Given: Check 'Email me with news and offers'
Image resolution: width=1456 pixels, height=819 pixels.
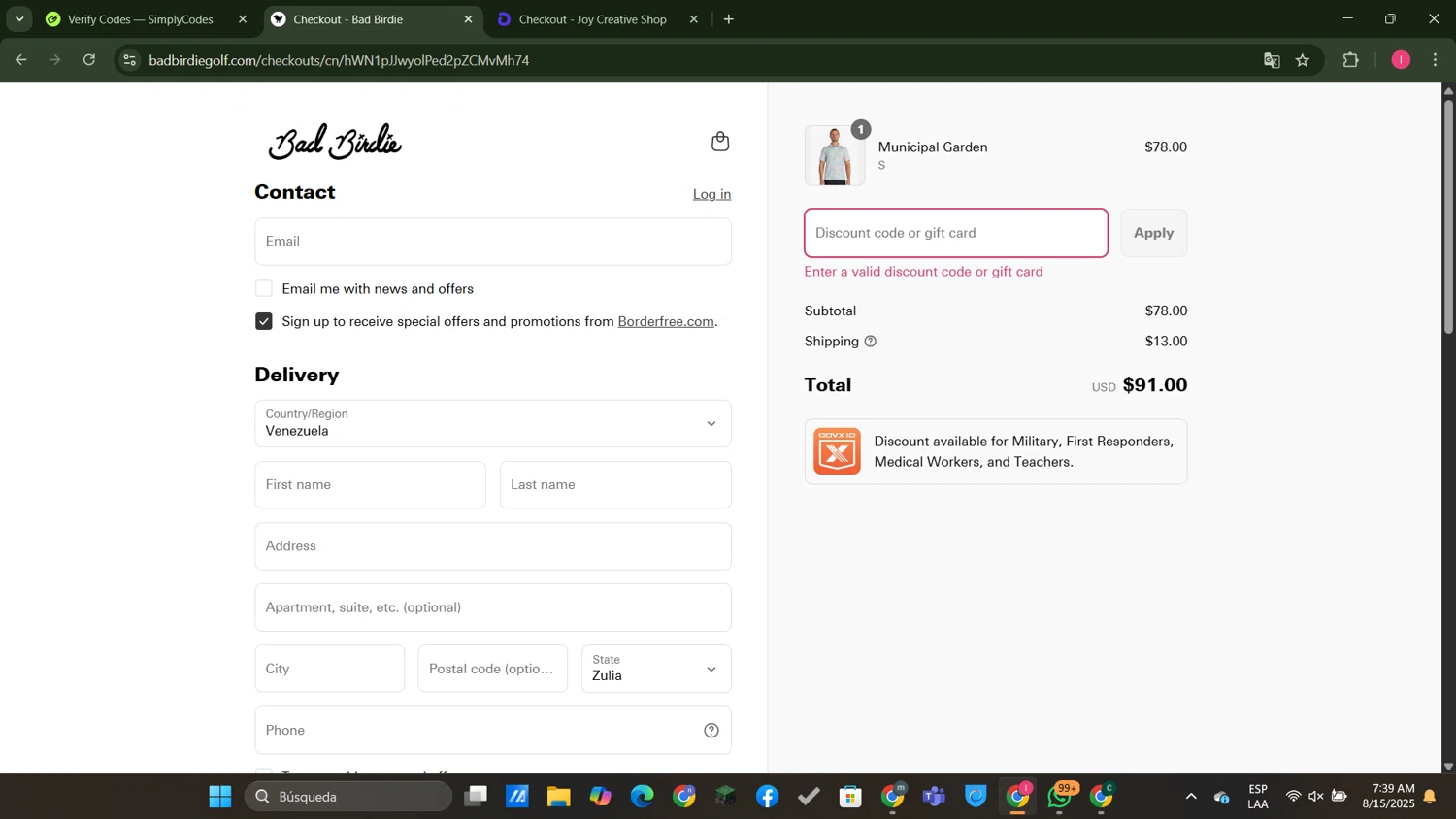Looking at the screenshot, I should (264, 289).
